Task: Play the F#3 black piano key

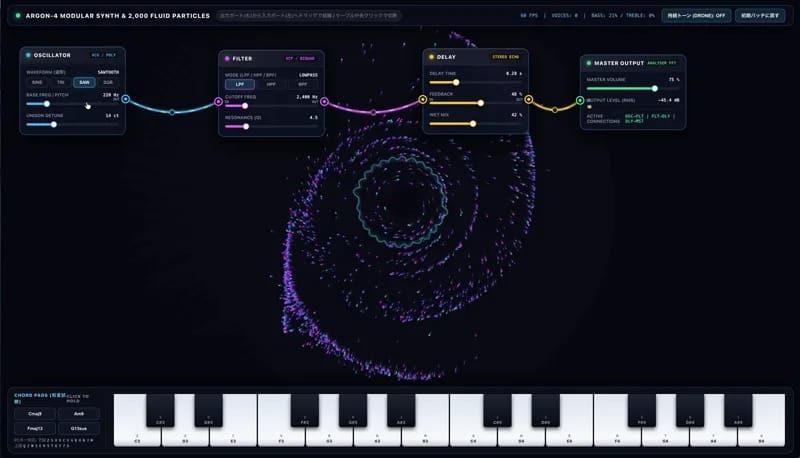Action: click(305, 410)
